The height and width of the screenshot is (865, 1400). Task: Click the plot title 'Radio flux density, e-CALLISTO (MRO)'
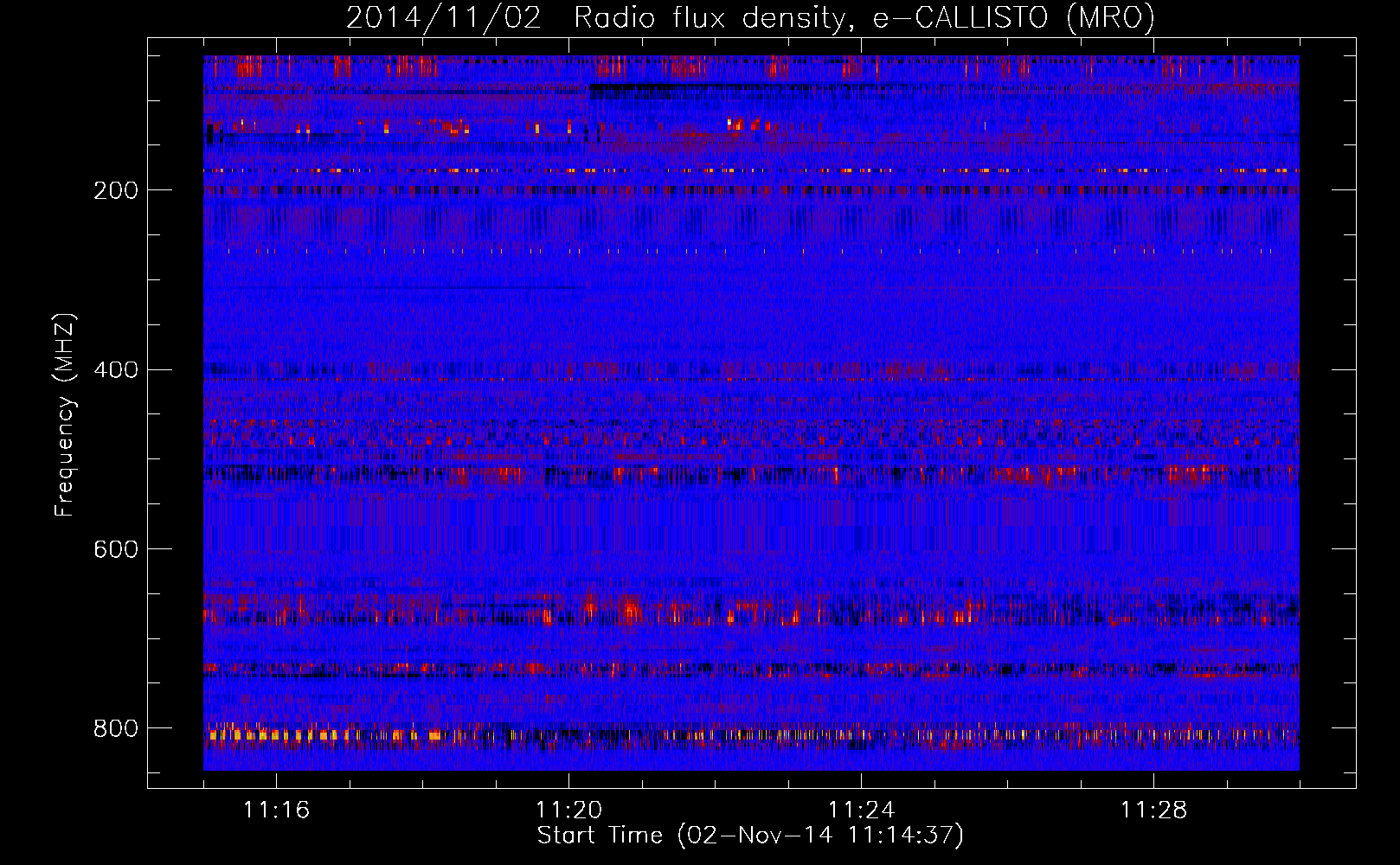[864, 17]
